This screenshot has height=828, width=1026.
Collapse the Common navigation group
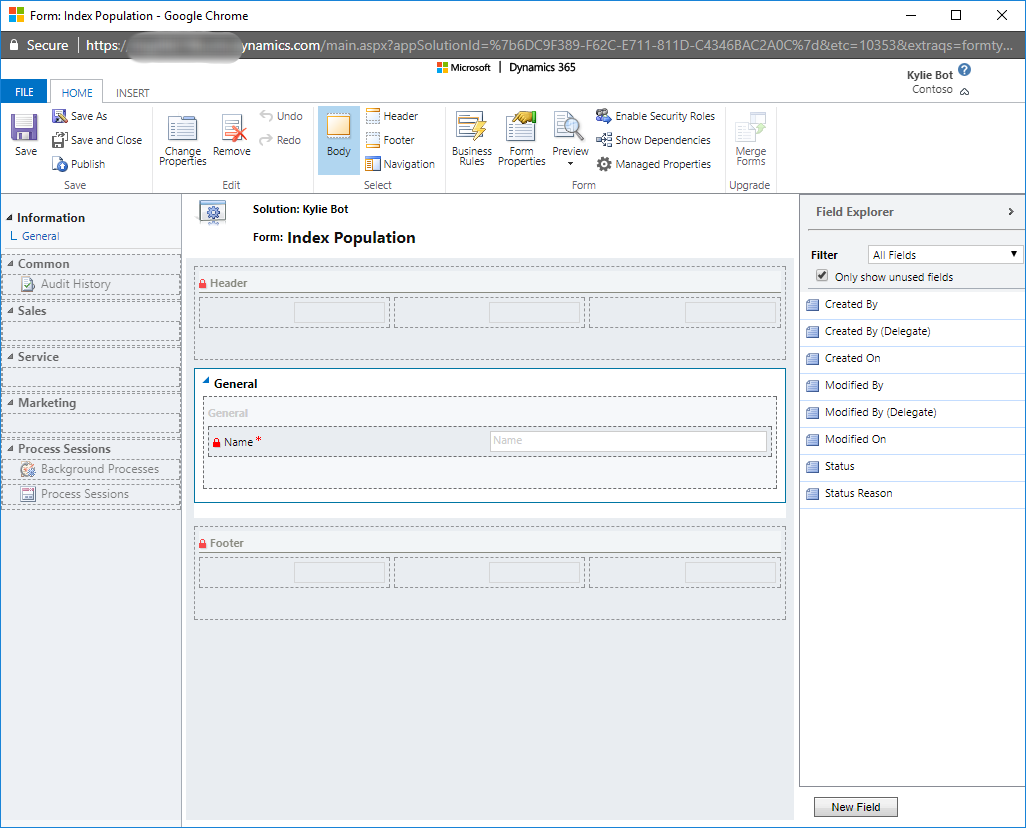tap(10, 263)
